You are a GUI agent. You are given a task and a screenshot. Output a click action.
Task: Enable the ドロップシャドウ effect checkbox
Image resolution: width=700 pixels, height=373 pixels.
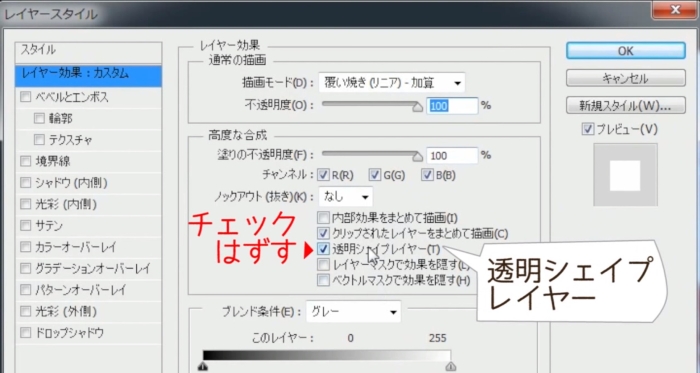tap(25, 332)
